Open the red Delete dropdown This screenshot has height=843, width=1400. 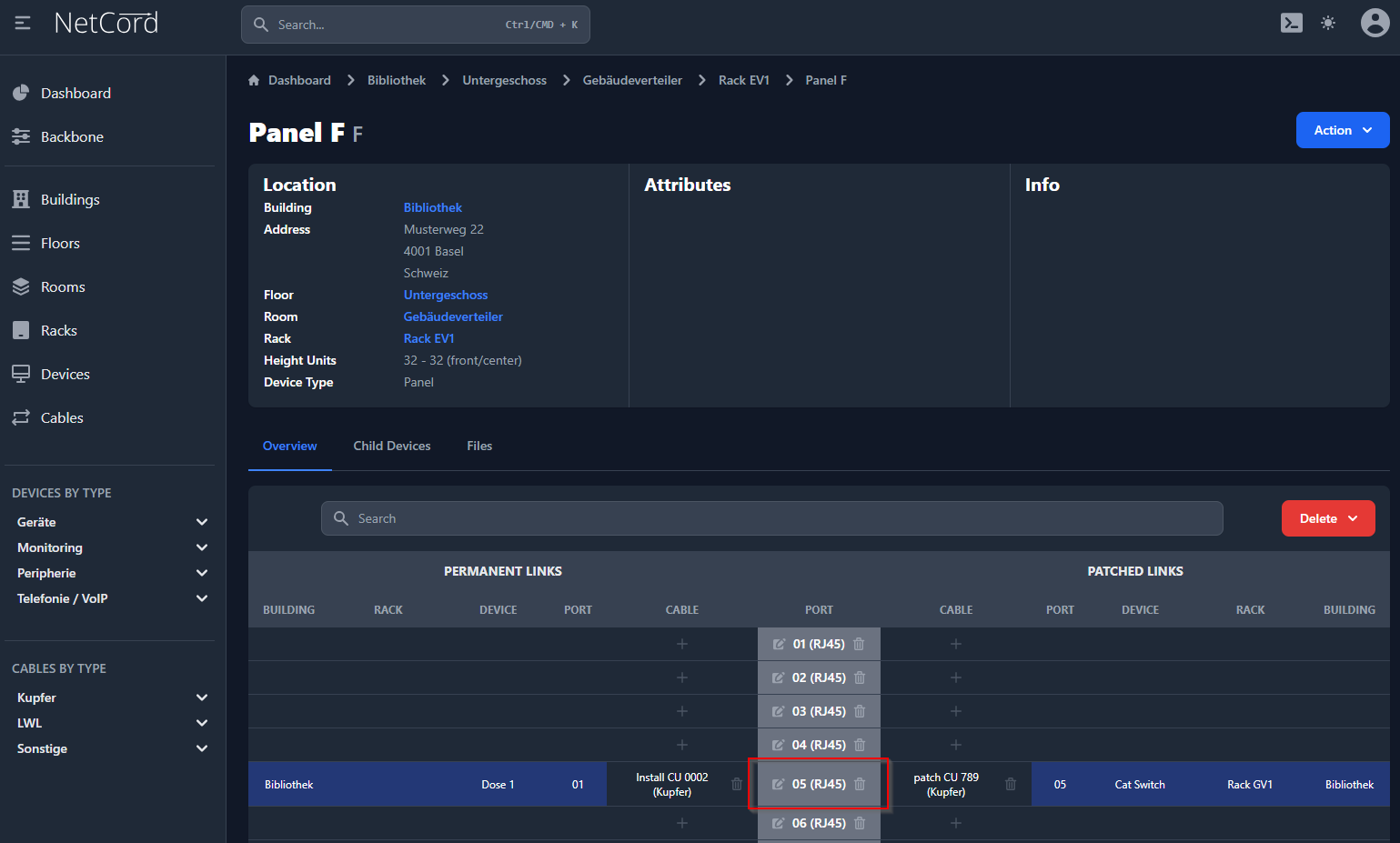(1327, 518)
